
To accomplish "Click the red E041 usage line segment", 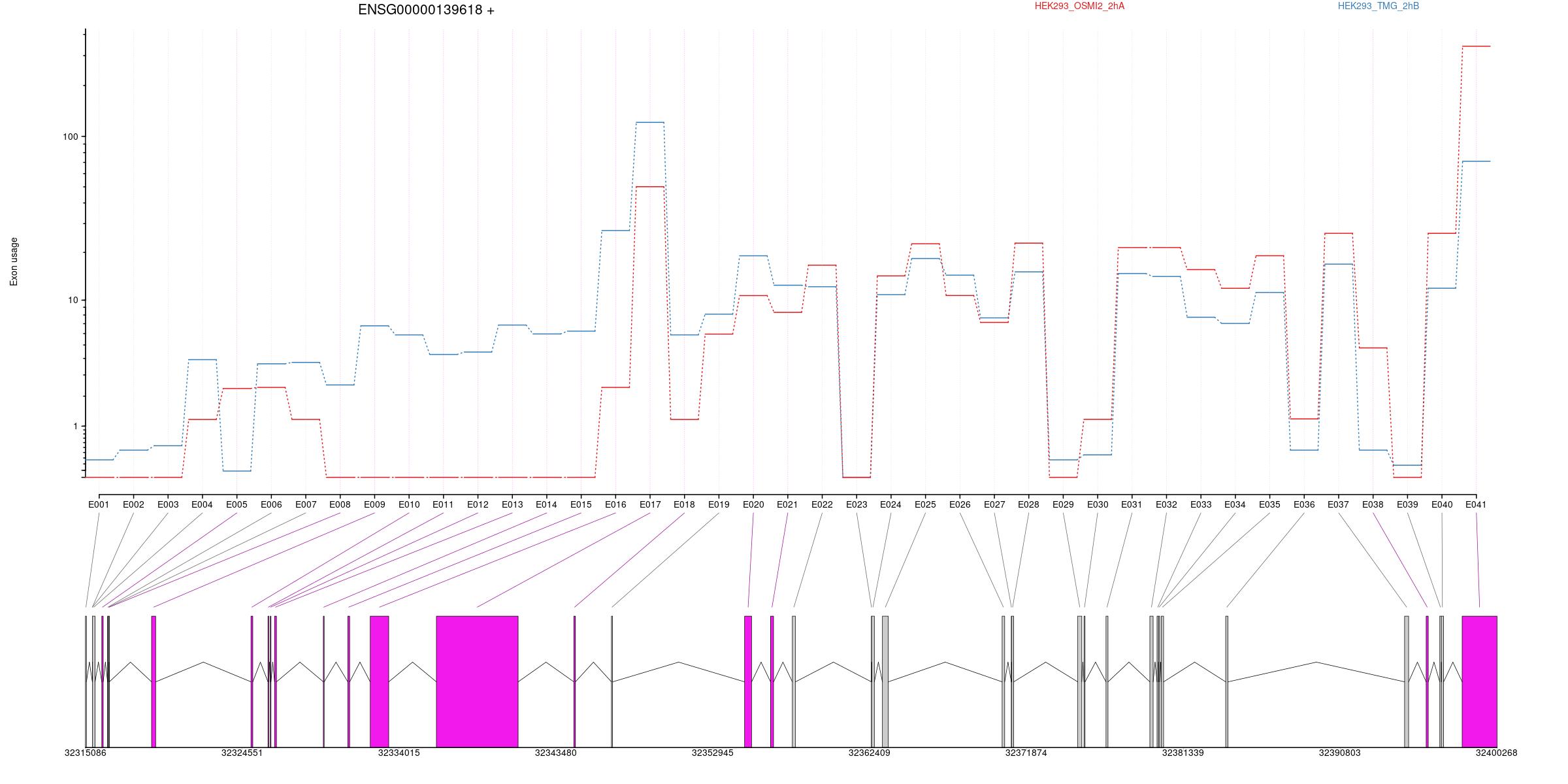I will coord(1477,46).
